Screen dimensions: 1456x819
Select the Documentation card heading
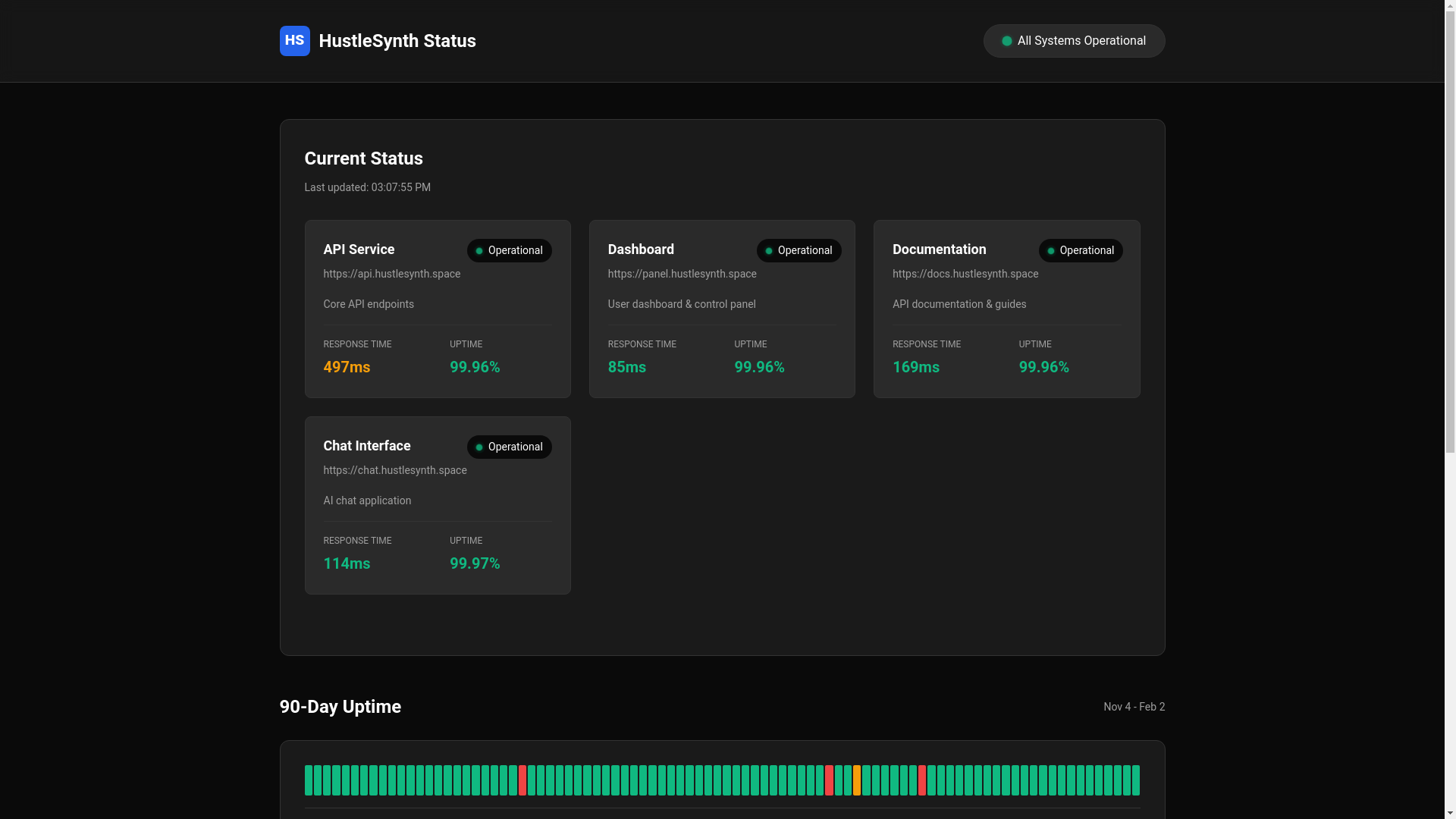(940, 249)
